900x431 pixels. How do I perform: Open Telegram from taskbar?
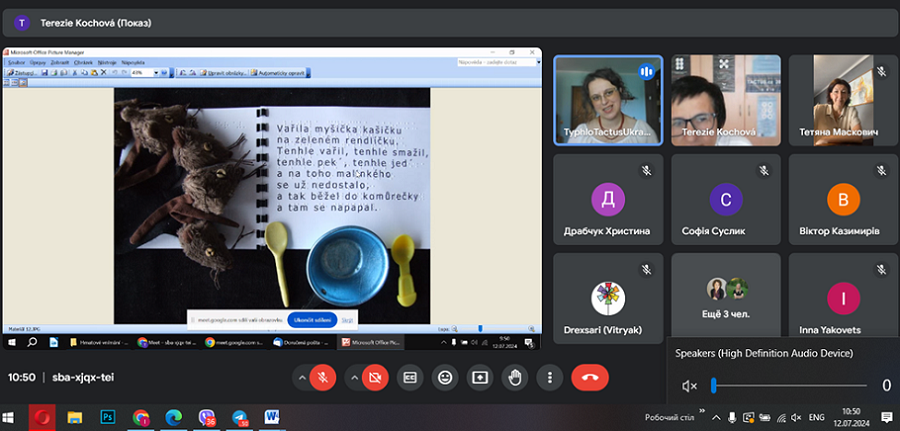pos(240,417)
